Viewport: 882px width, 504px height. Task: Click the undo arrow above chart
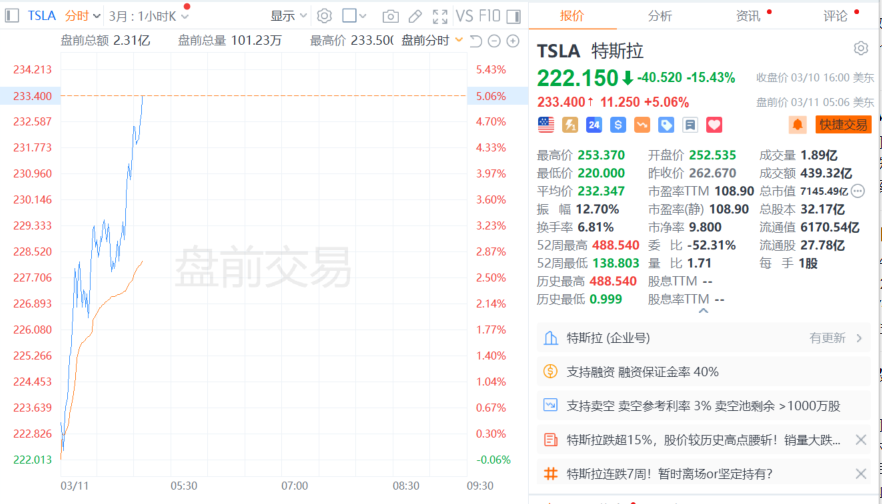point(476,41)
